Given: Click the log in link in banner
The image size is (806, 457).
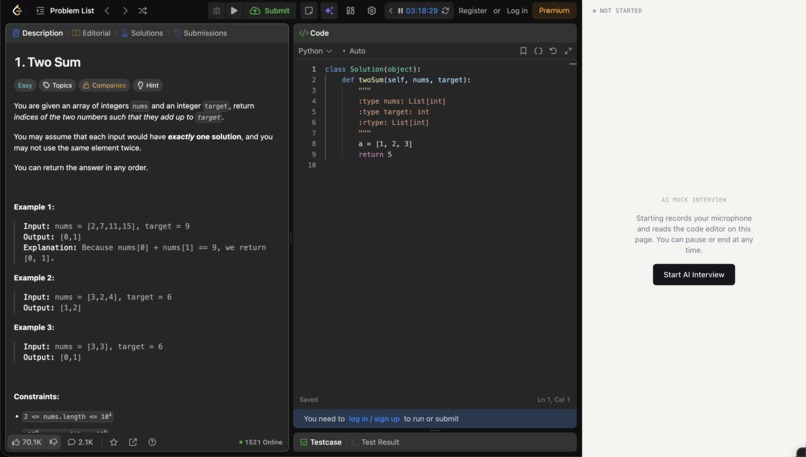Looking at the screenshot, I should click(x=358, y=419).
